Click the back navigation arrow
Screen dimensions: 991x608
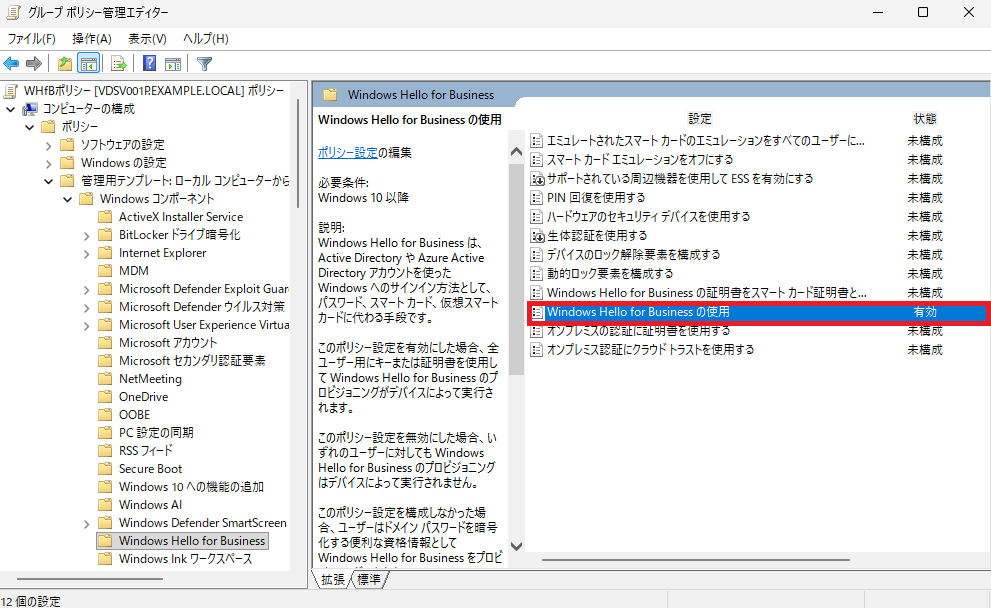coord(11,63)
